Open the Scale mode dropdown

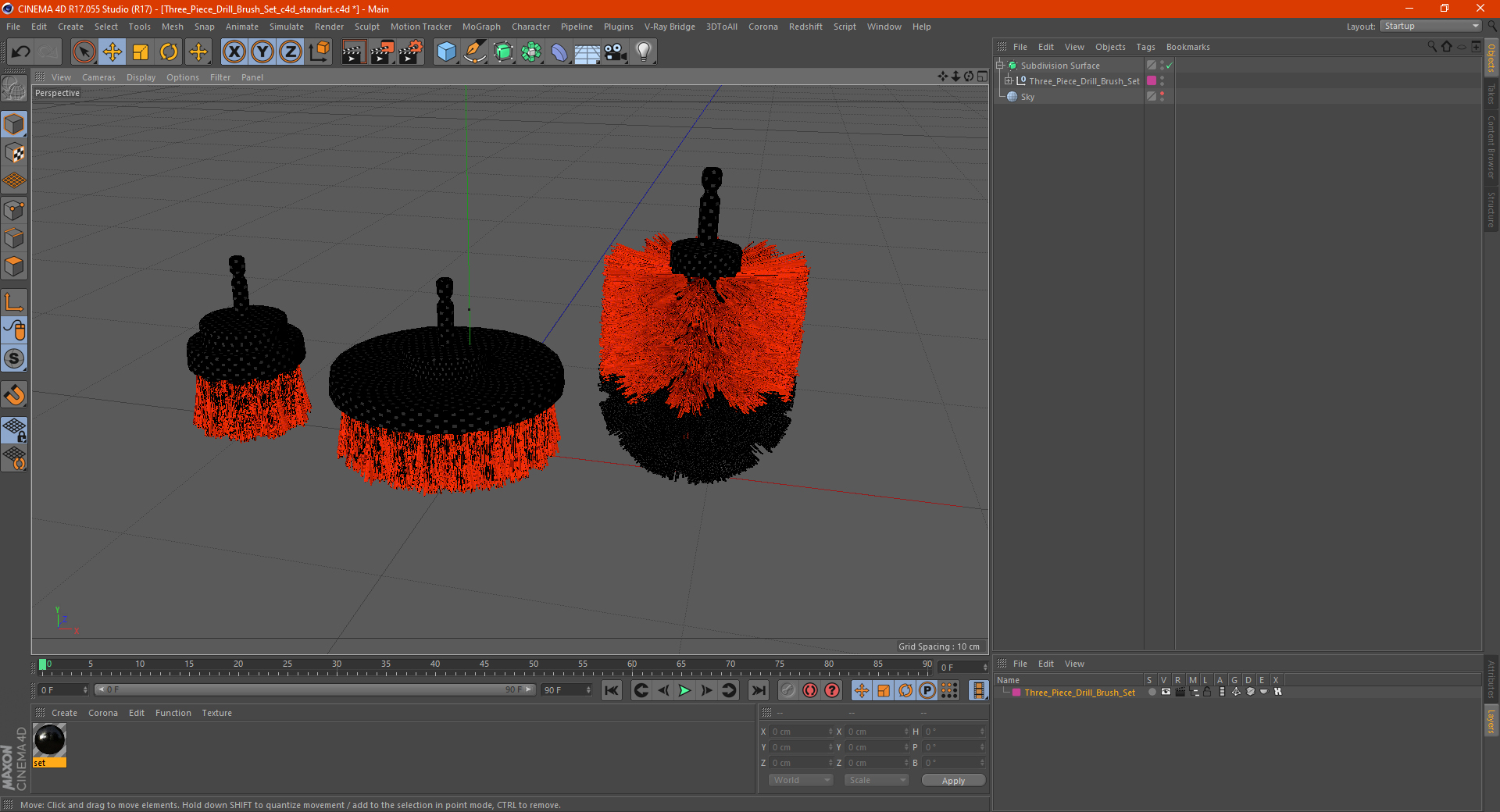click(x=876, y=780)
